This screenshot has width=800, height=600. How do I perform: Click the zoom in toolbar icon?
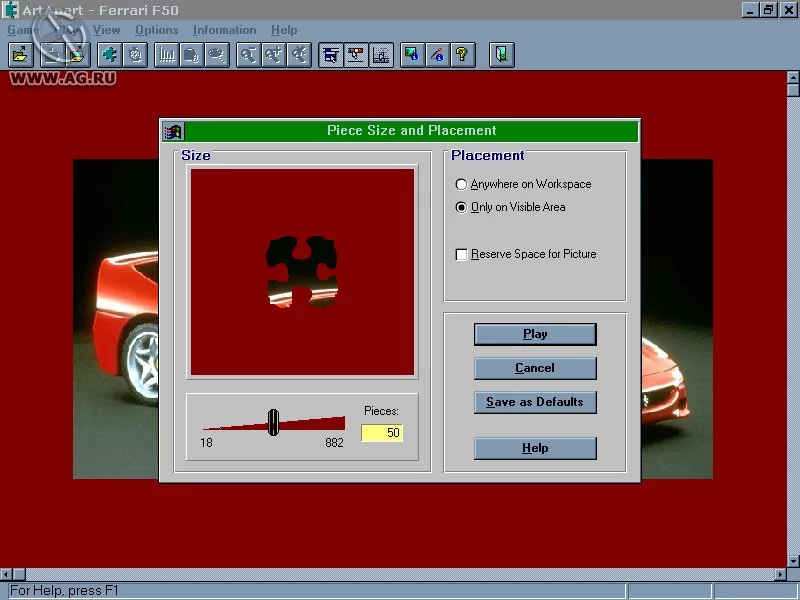coord(274,55)
